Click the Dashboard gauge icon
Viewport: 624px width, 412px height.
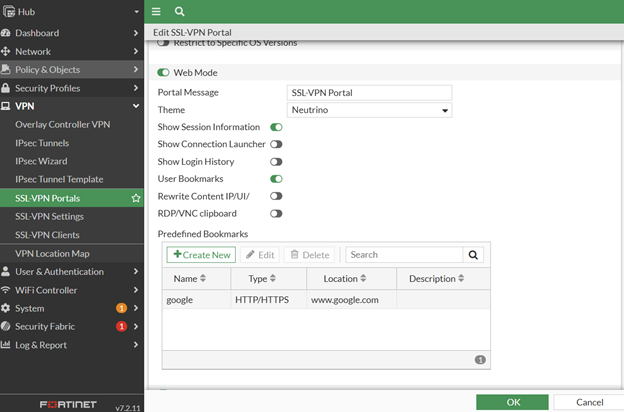6,33
